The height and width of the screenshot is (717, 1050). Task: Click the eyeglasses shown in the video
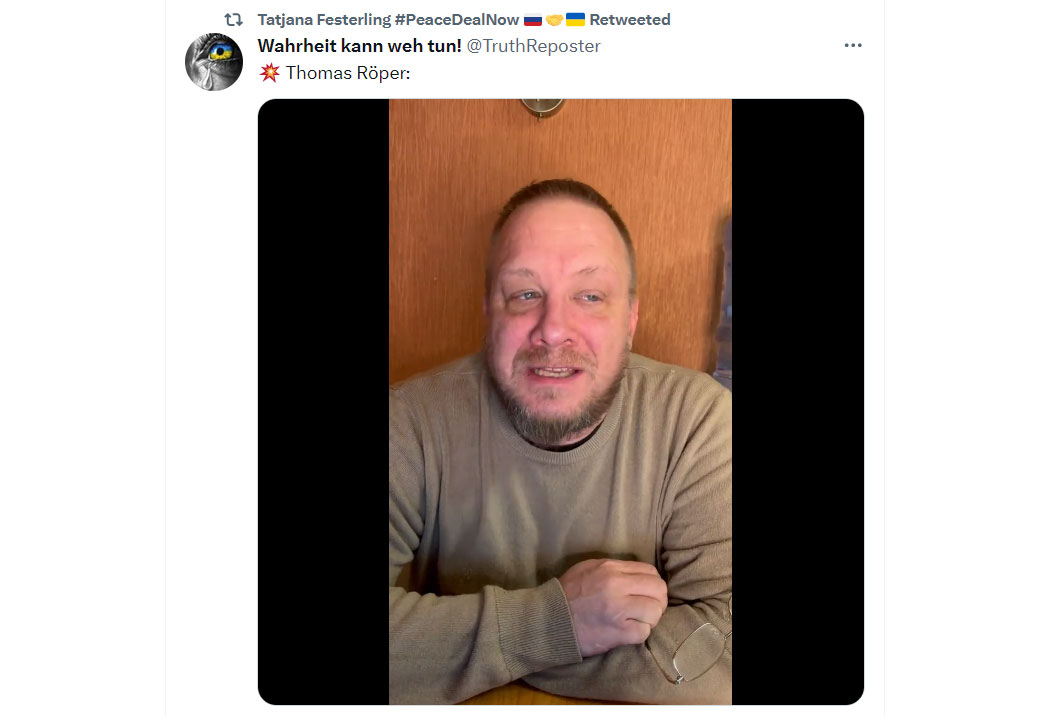[698, 648]
